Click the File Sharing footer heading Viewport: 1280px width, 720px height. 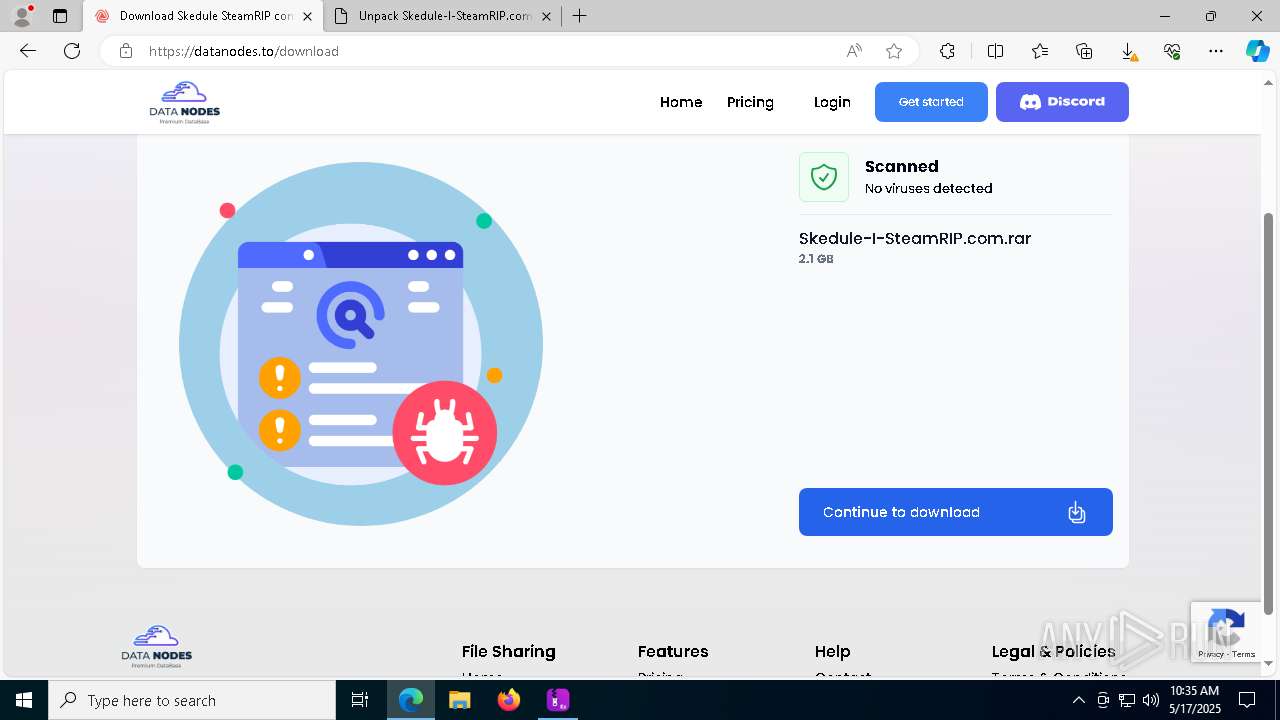click(x=508, y=651)
